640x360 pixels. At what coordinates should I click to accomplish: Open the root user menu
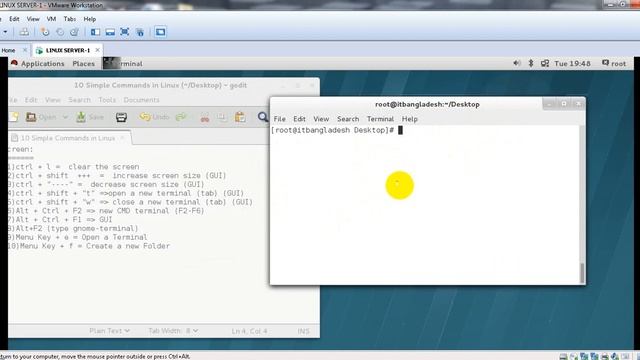click(x=614, y=63)
